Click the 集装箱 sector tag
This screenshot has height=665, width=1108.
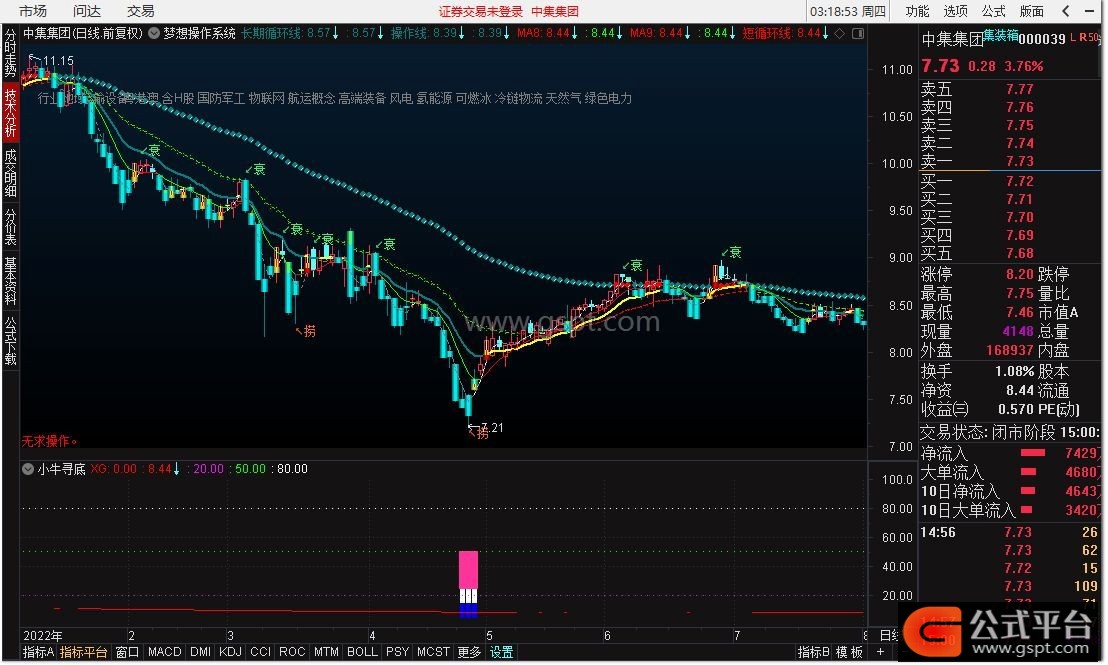1001,35
